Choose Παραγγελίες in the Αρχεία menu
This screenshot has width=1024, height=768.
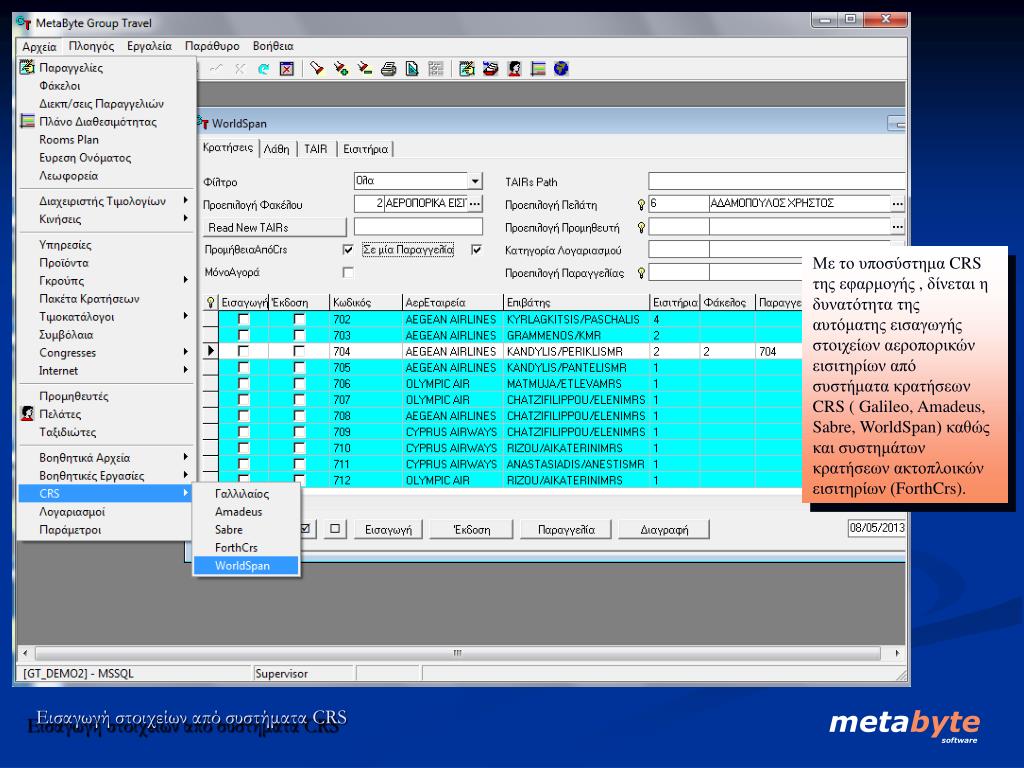pos(71,68)
